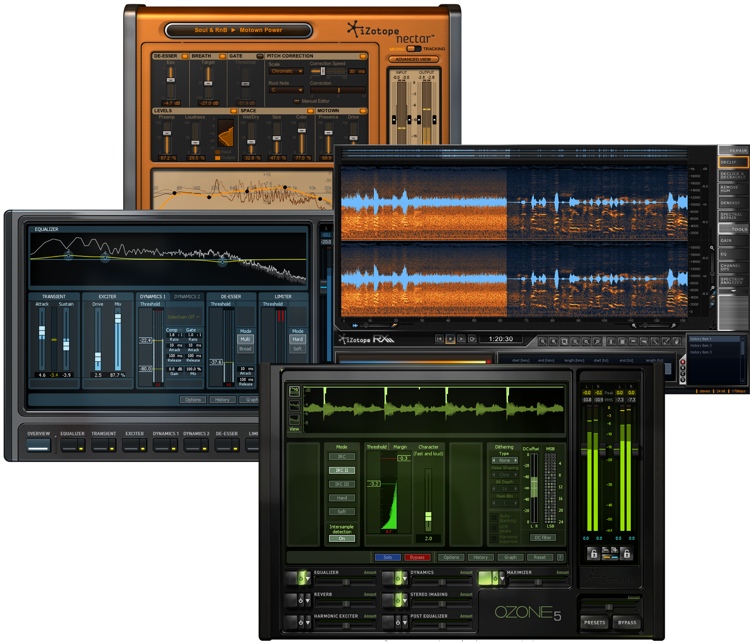Switch to Dynamics 2 tab in blue plugin

coord(187,297)
